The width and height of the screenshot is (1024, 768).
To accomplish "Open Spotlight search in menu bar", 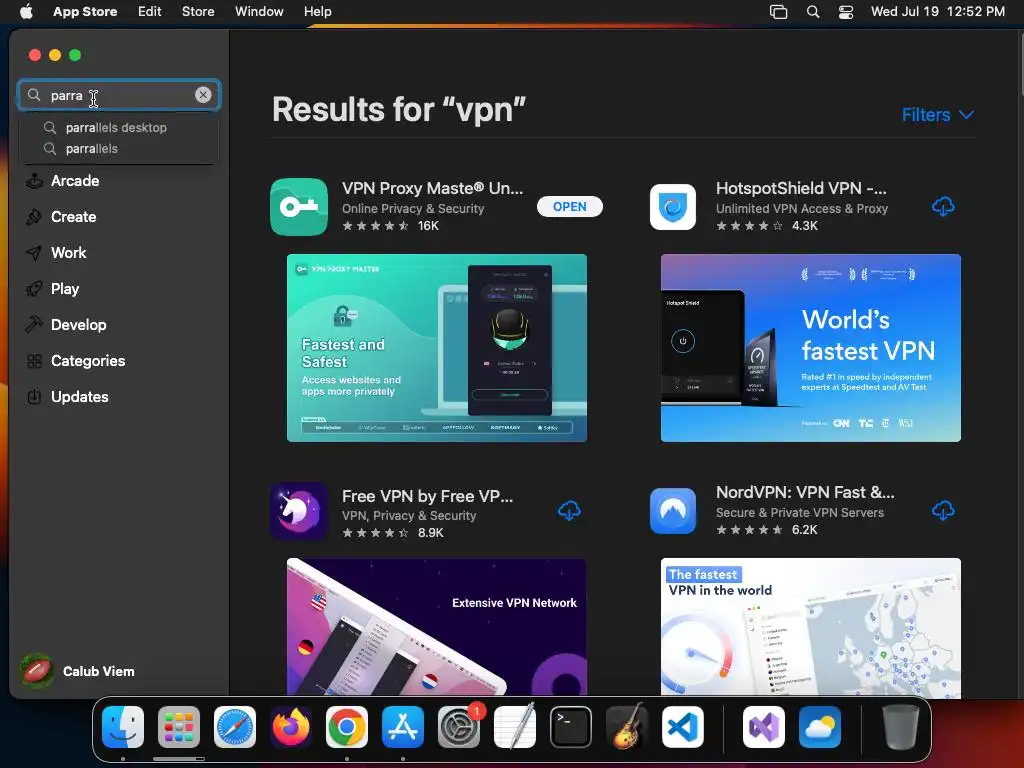I will pos(813,11).
